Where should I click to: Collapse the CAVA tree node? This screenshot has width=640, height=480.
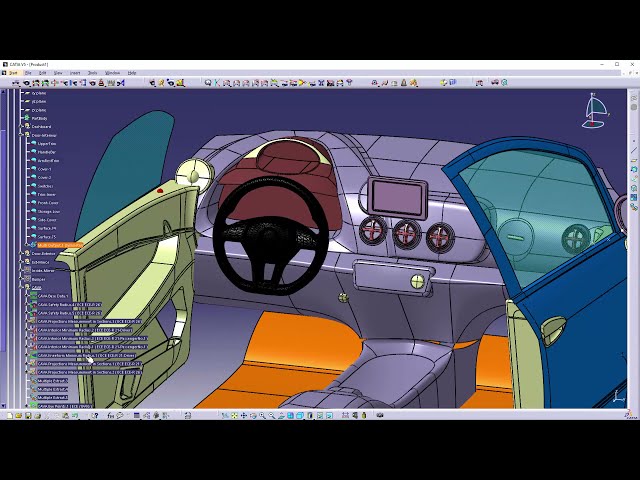[x=21, y=287]
